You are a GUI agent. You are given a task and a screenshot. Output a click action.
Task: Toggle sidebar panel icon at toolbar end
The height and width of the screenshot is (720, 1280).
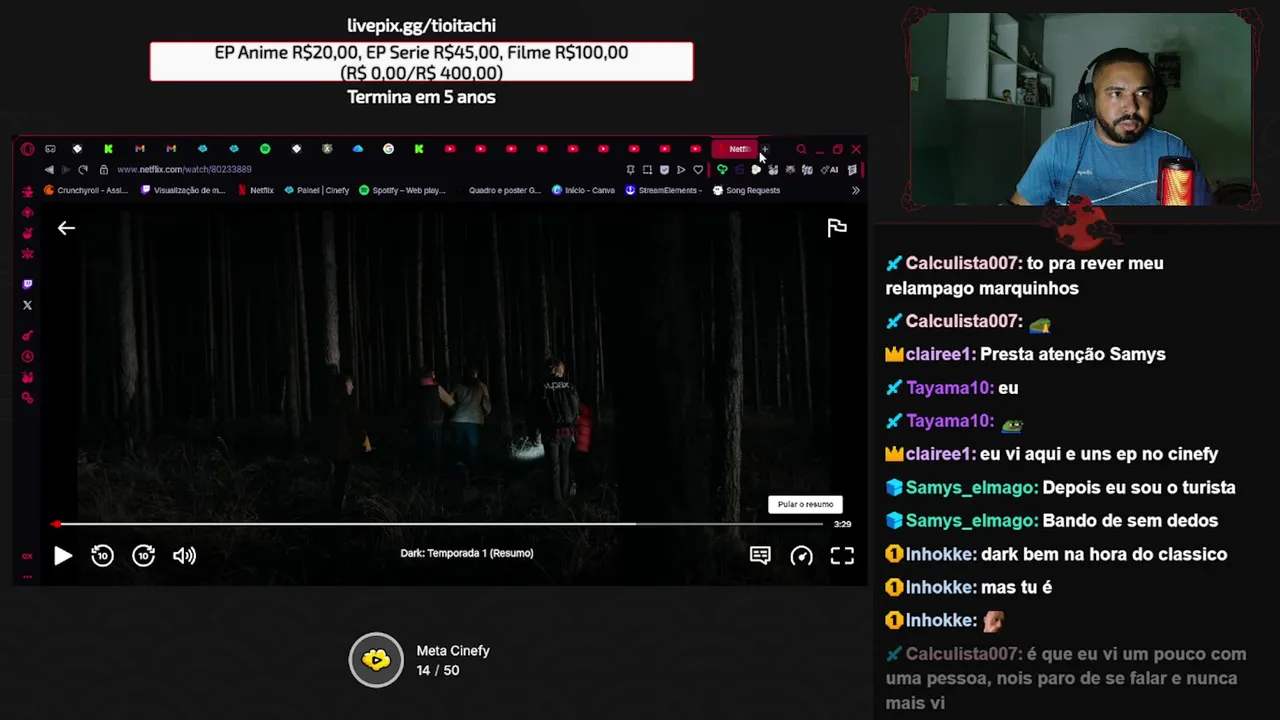[853, 170]
